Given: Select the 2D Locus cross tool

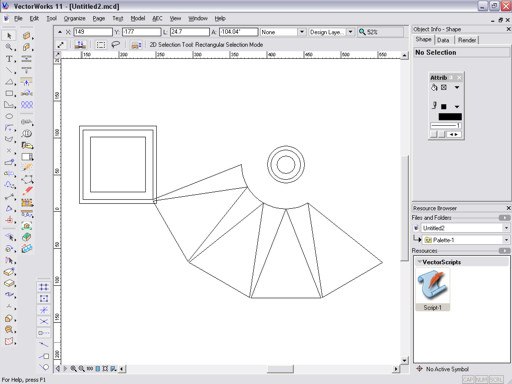Looking at the screenshot, I should pyautogui.click(x=9, y=151).
